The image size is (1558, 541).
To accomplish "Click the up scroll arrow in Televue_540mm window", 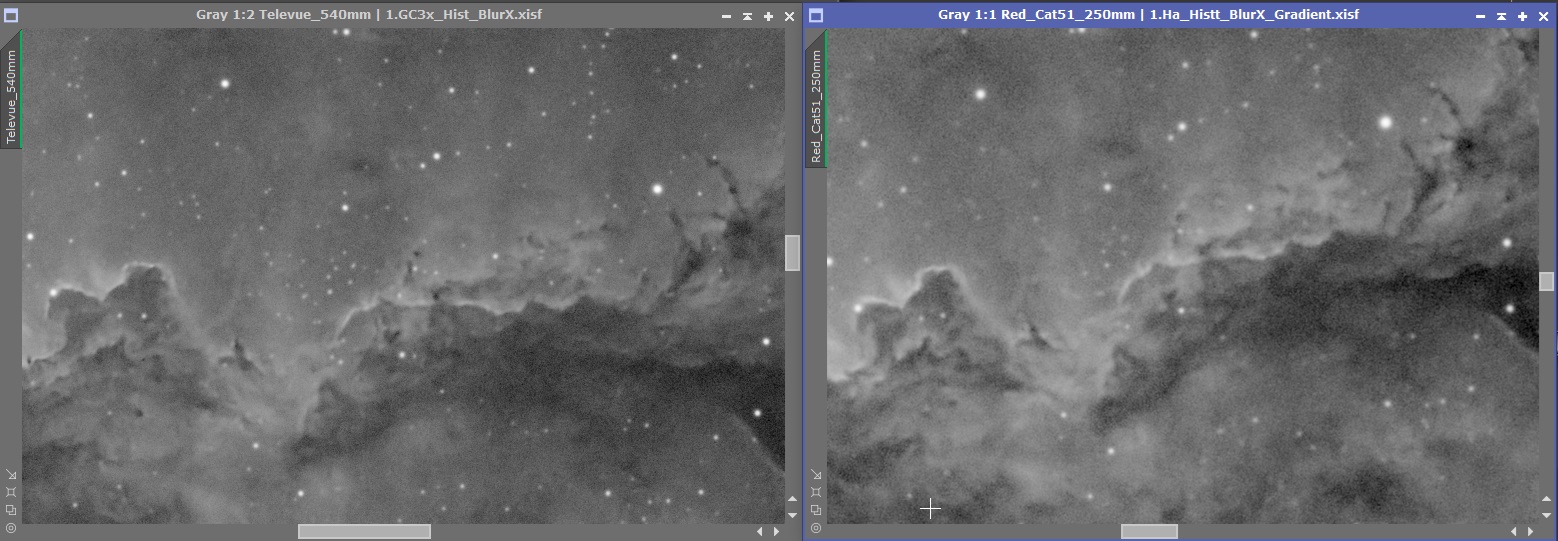I will point(792,498).
